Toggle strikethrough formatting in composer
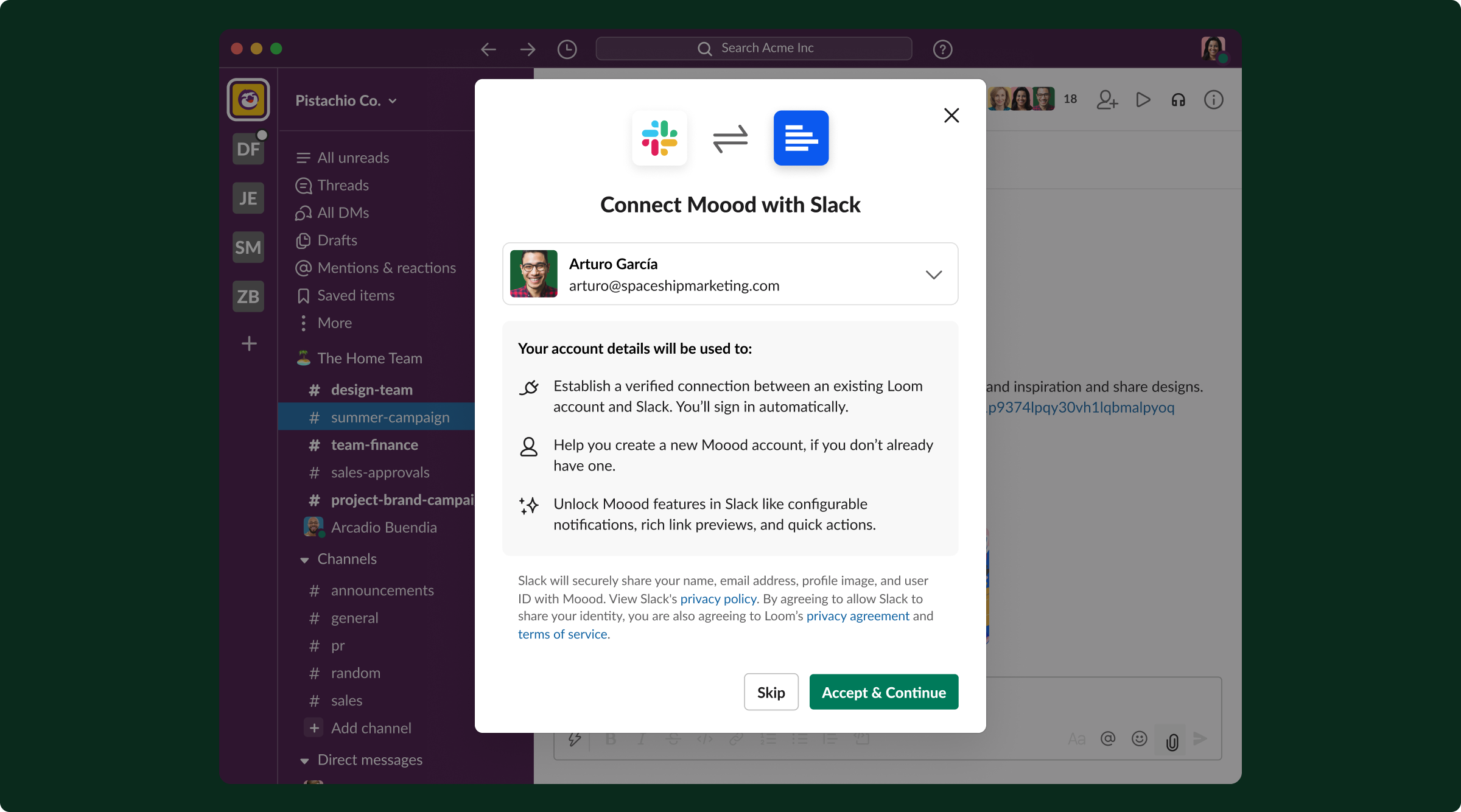The image size is (1461, 812). (x=673, y=739)
